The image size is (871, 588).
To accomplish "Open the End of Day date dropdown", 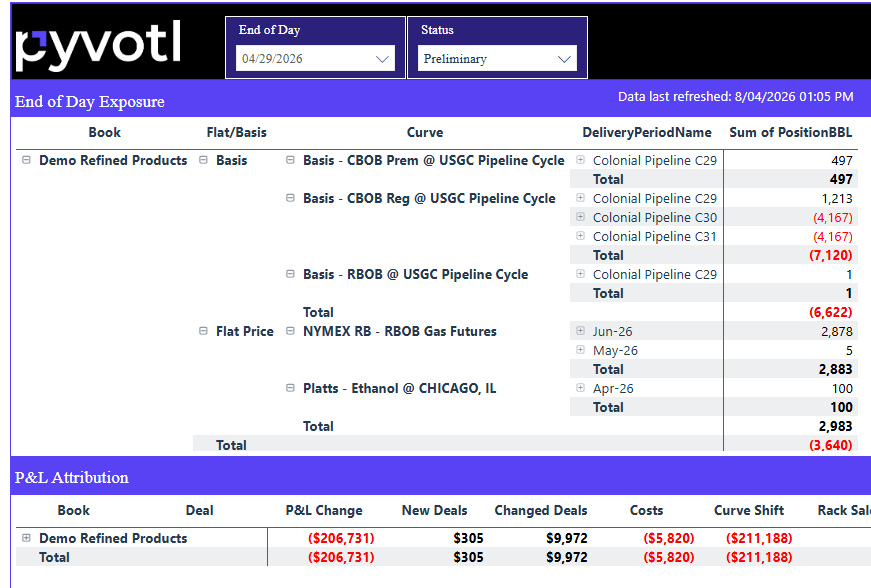I will (x=315, y=59).
